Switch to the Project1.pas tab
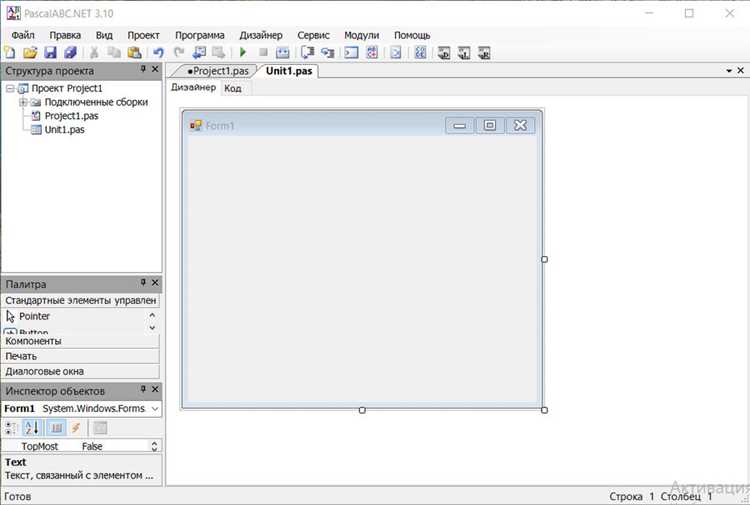Viewport: 750px width, 505px height. click(x=218, y=71)
